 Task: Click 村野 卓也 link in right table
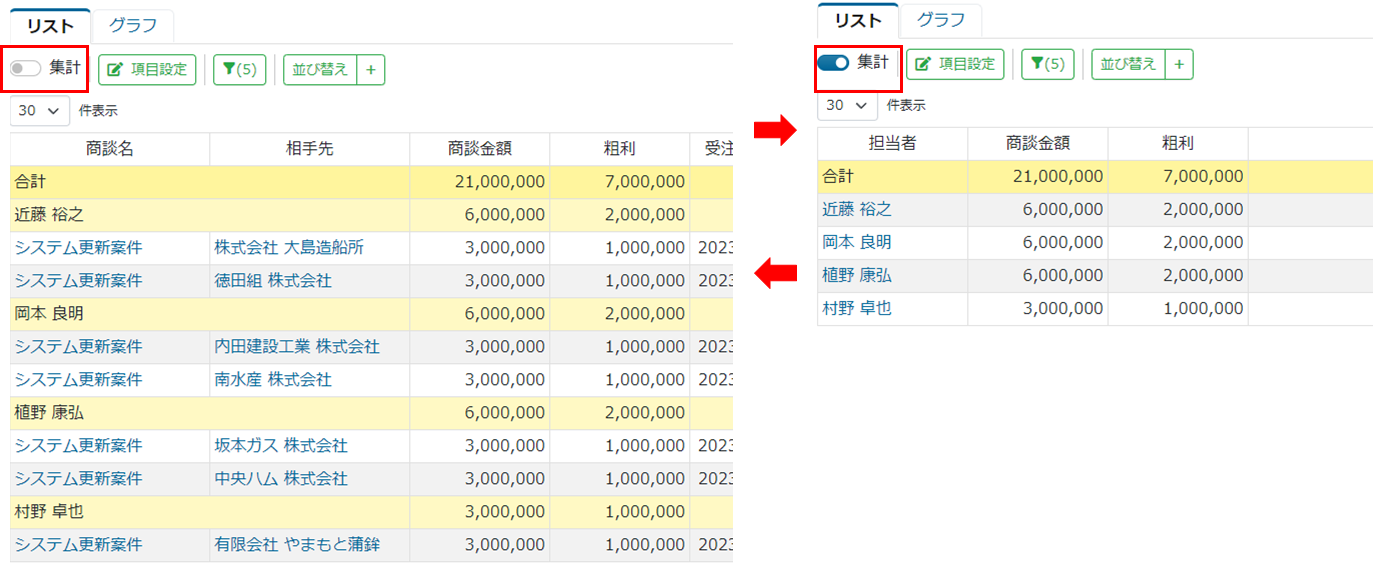857,308
